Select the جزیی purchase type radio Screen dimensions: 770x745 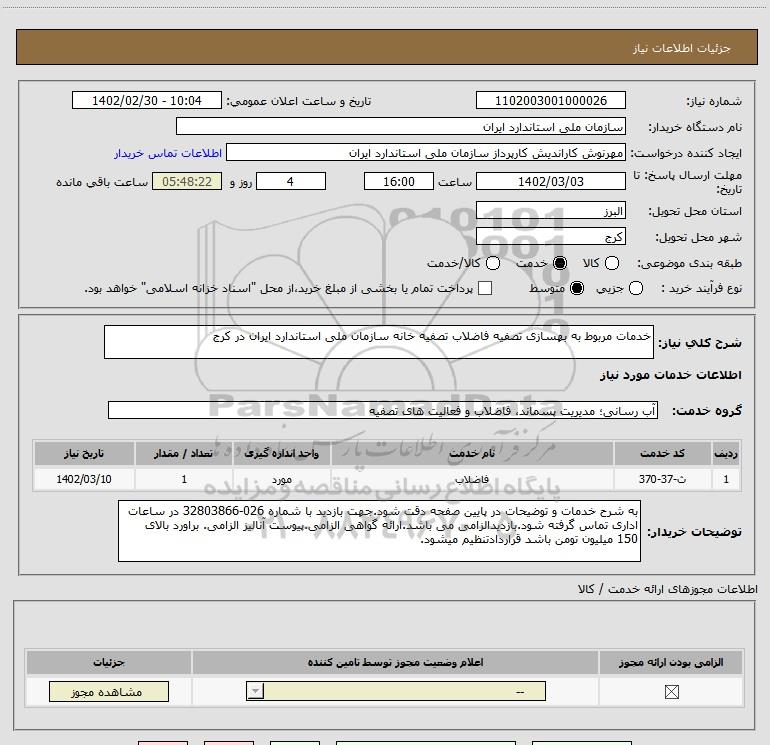coord(636,288)
